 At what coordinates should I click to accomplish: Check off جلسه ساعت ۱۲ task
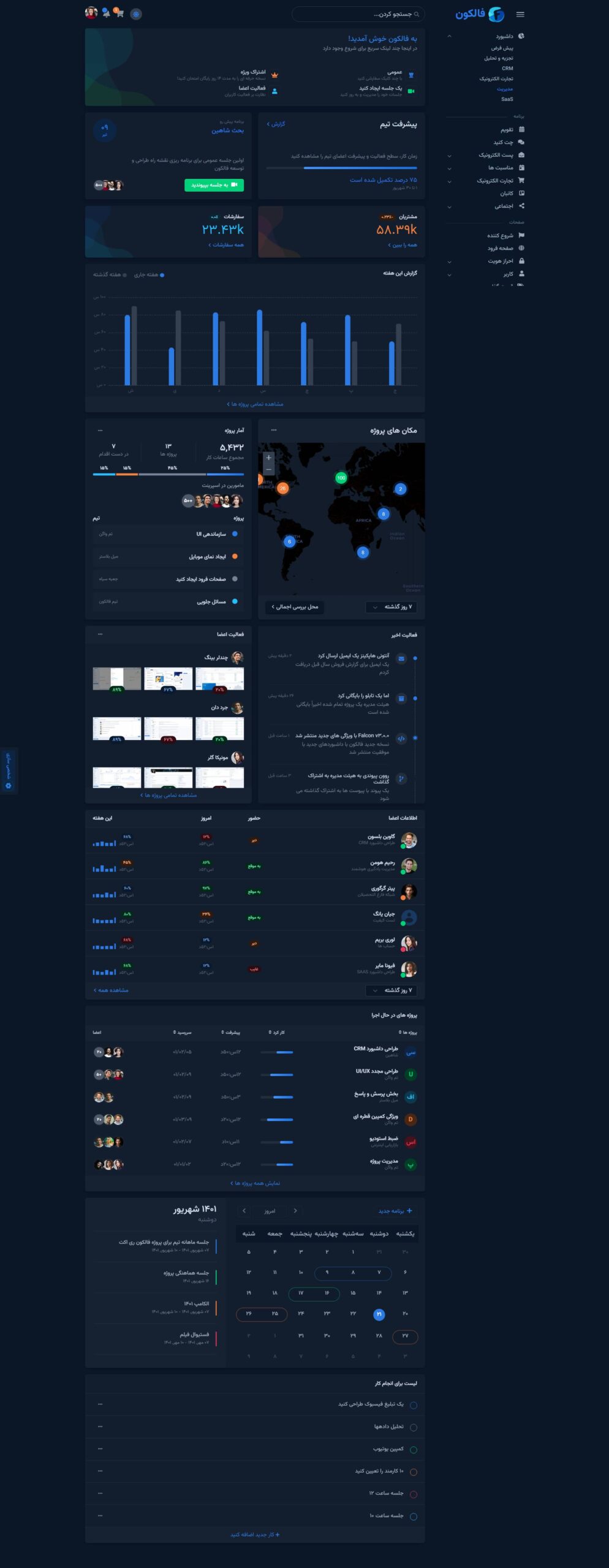click(414, 1494)
